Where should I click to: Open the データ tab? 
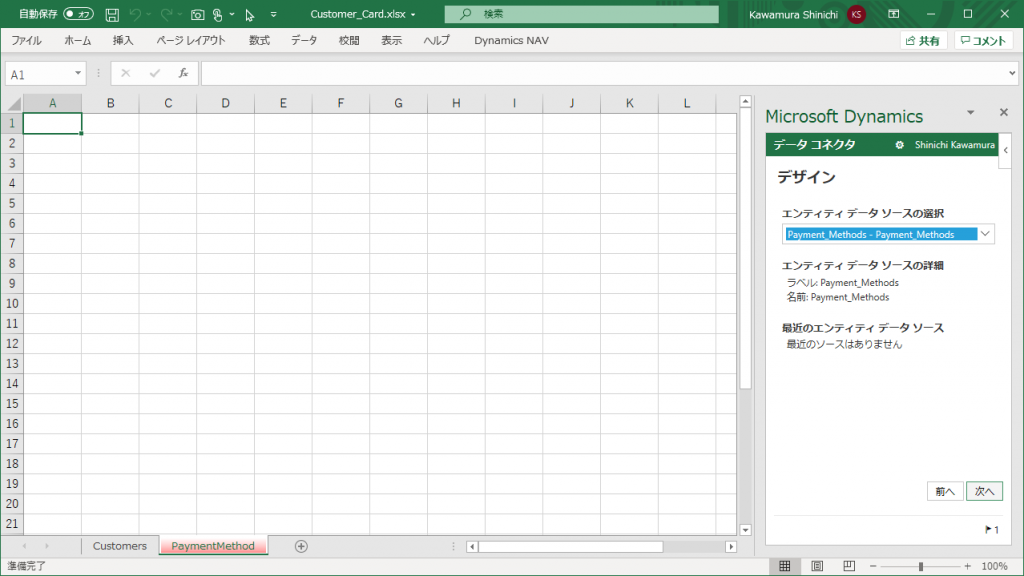coord(304,40)
